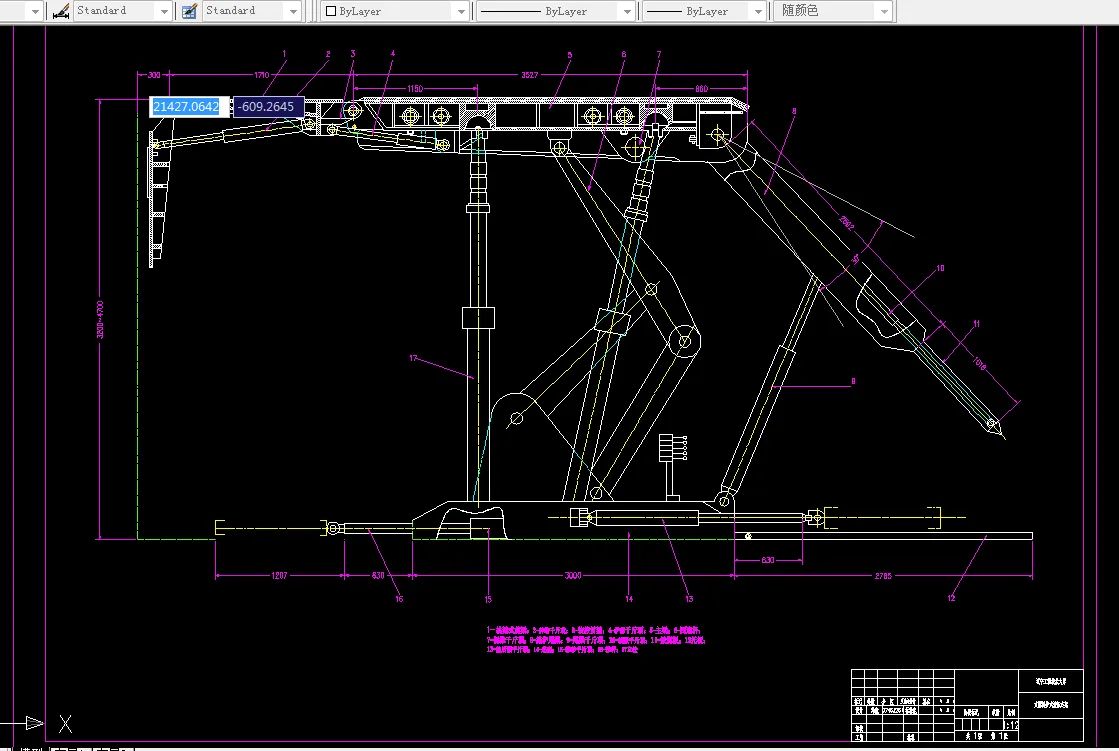This screenshot has width=1119, height=751.
Task: Click the 1710 dimension text
Action: tap(261, 75)
